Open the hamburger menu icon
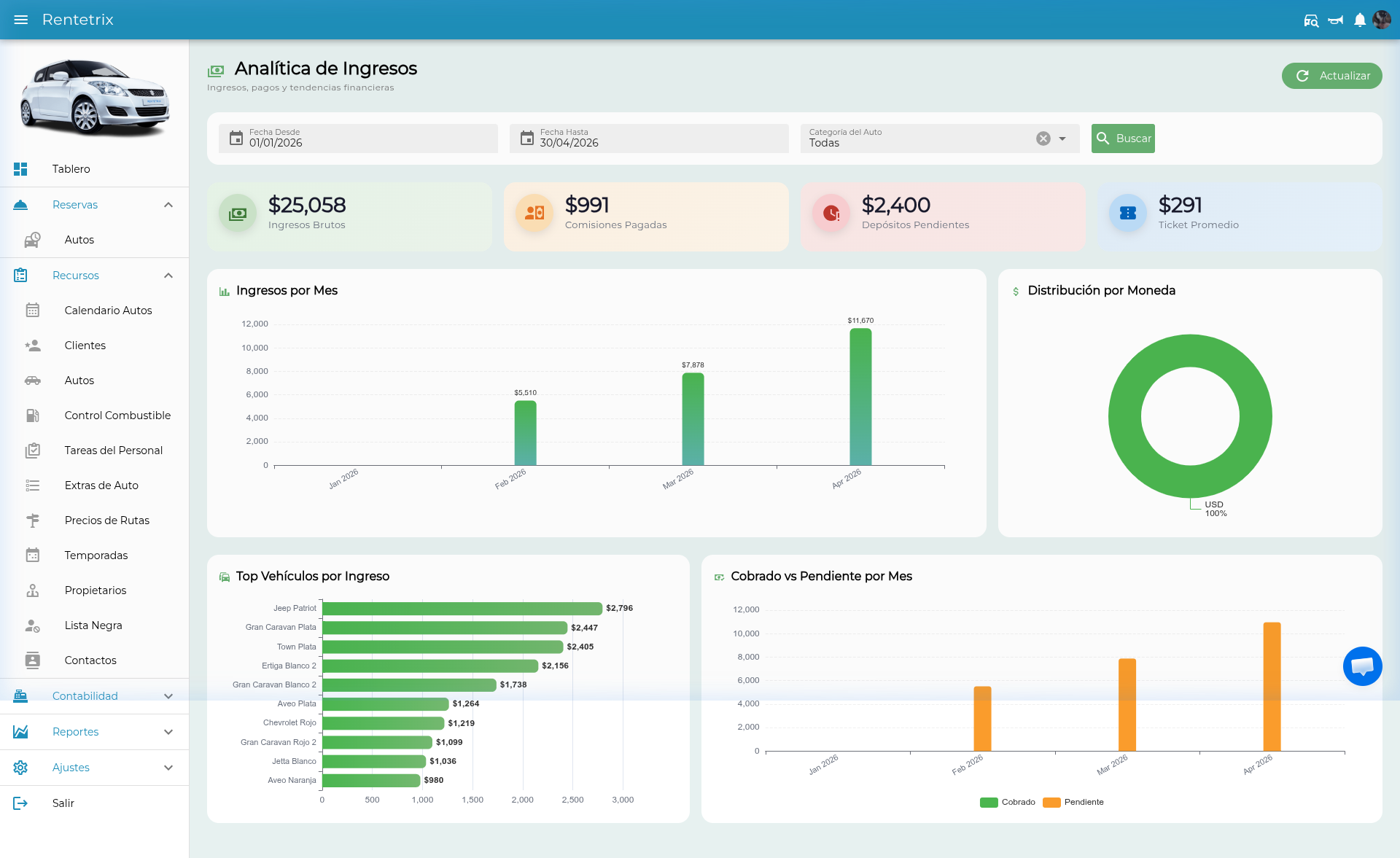This screenshot has height=858, width=1400. (x=20, y=20)
